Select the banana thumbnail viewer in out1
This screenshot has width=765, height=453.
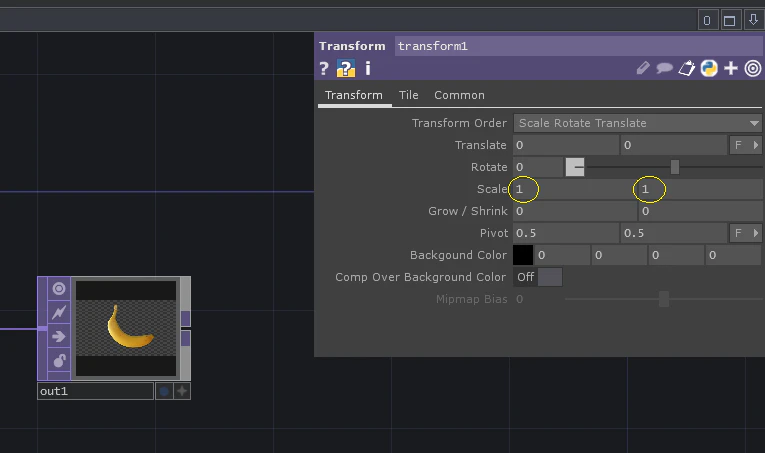pyautogui.click(x=126, y=328)
